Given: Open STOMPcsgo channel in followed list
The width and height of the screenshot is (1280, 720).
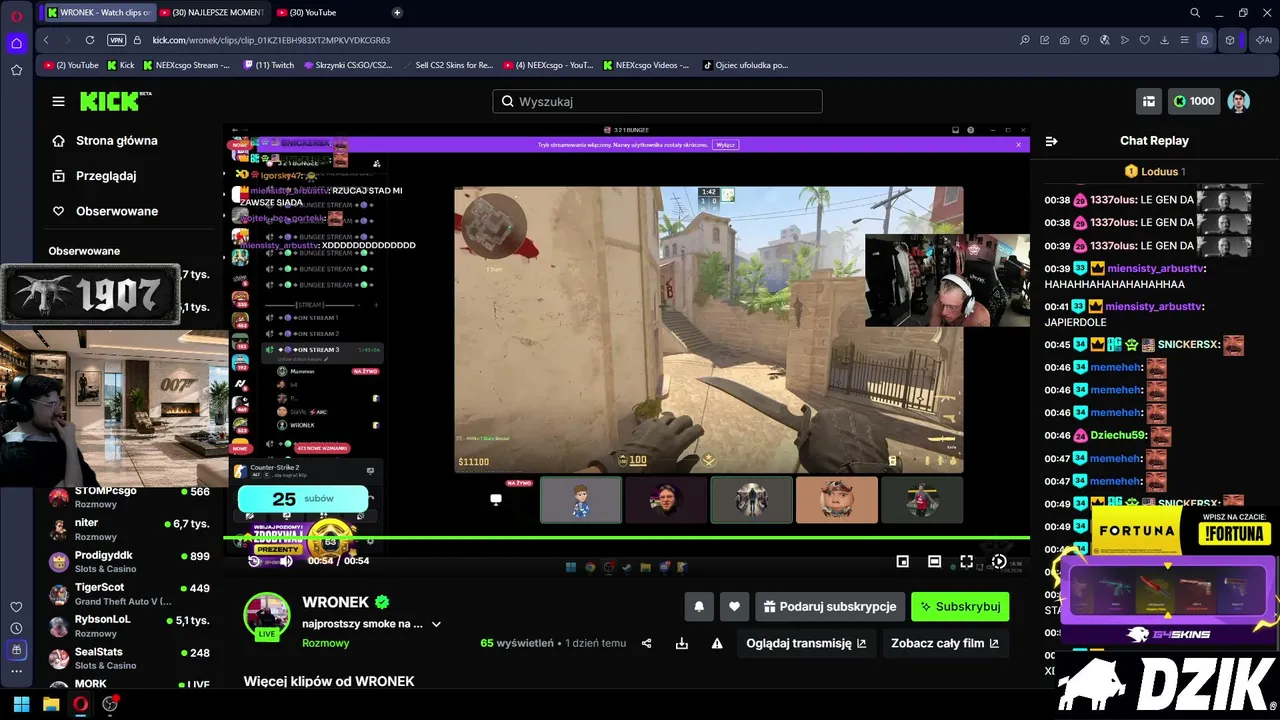Looking at the screenshot, I should coord(130,497).
